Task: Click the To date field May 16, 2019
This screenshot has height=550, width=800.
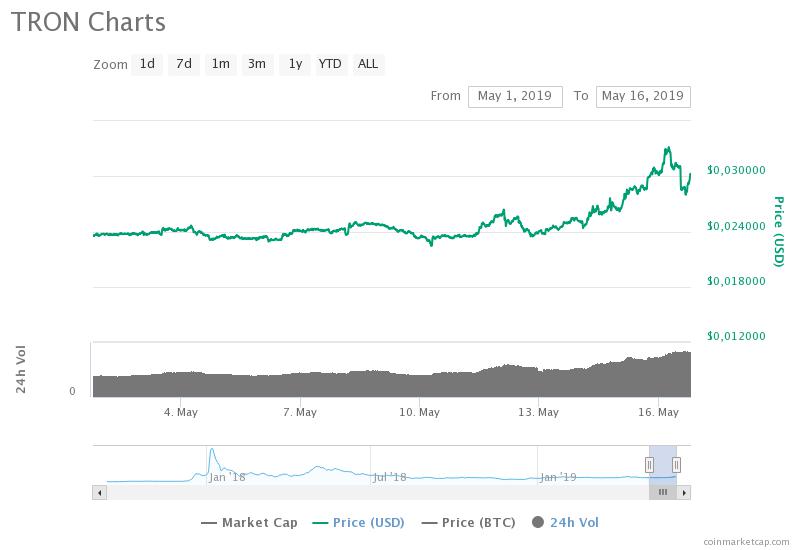Action: (643, 96)
